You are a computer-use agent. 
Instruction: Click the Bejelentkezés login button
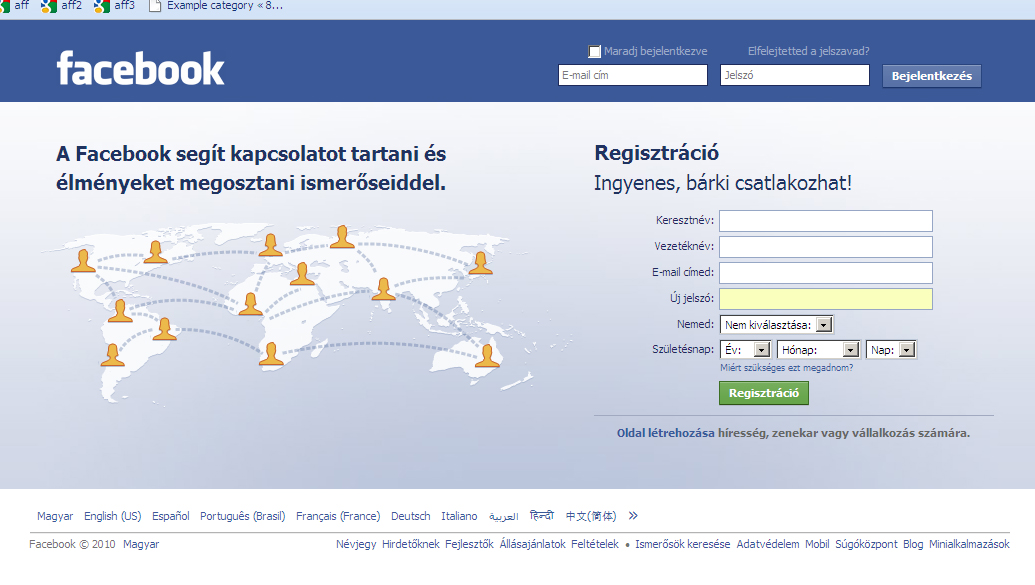point(931,76)
